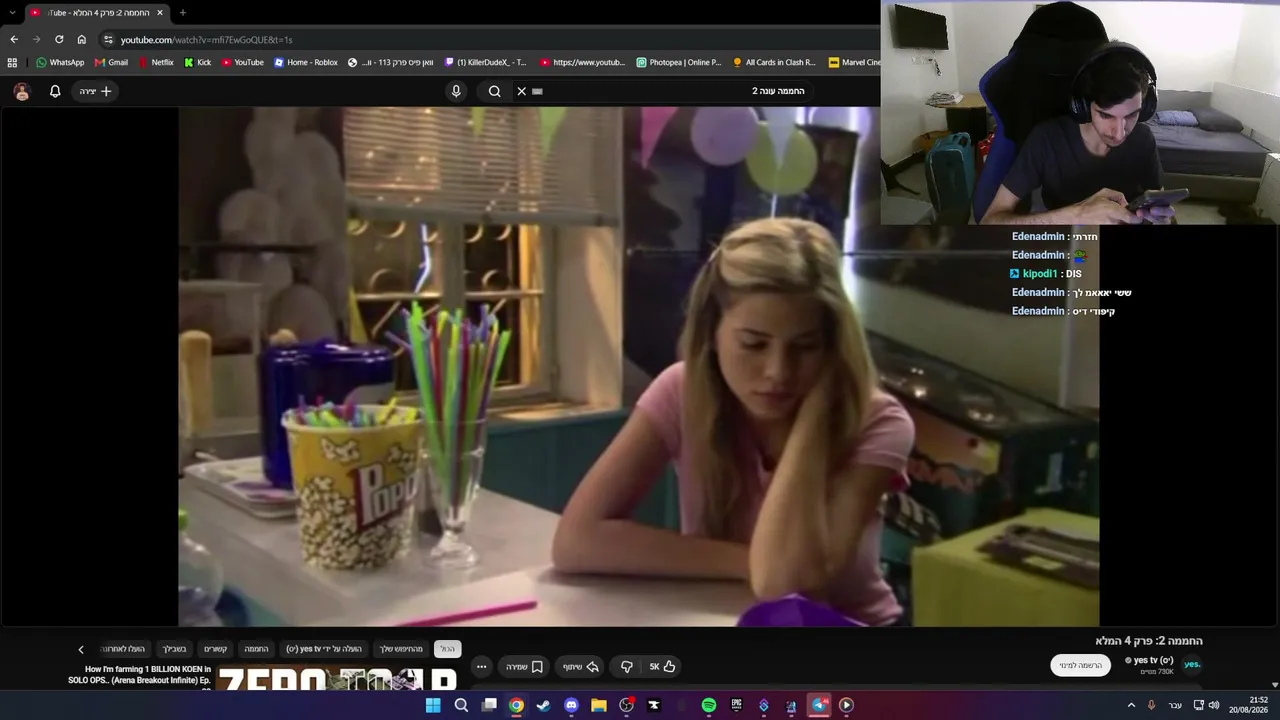Clear the YouTube search text
The width and height of the screenshot is (1280, 720).
(x=521, y=91)
